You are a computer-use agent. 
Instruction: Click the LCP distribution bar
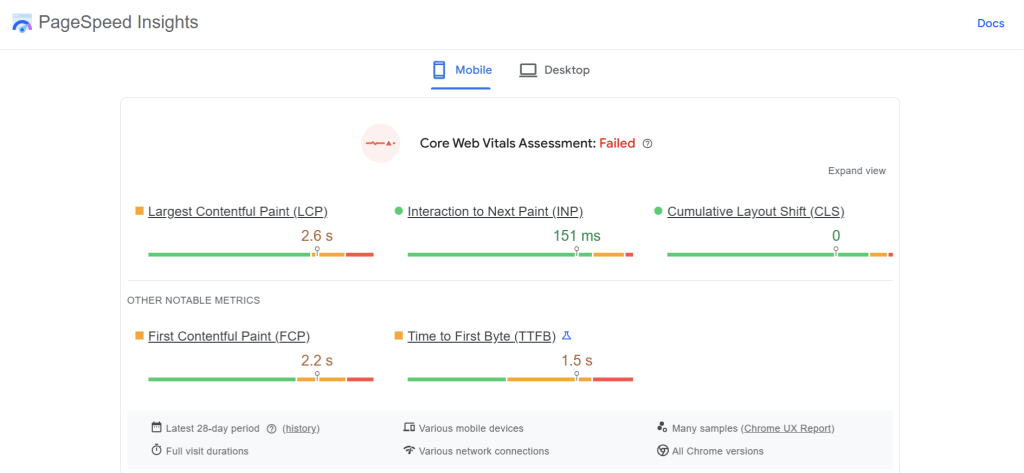click(261, 254)
